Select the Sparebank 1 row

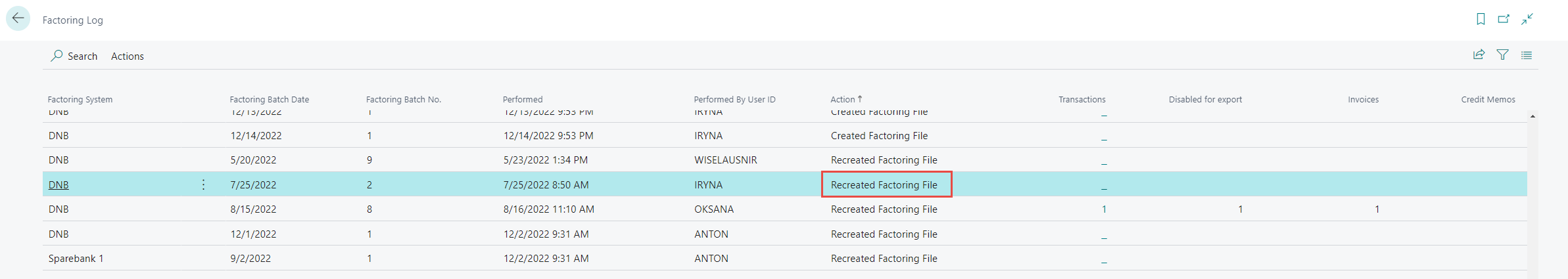[76, 259]
